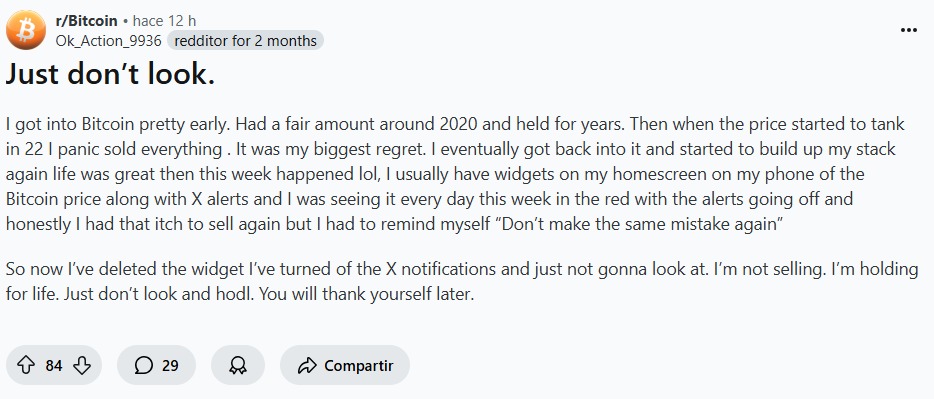Click the vote score 84
The width and height of the screenshot is (934, 399).
[x=54, y=366]
